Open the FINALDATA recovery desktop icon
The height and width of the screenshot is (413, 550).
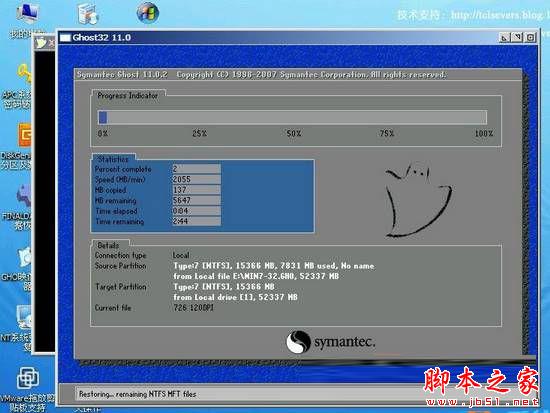tap(24, 195)
